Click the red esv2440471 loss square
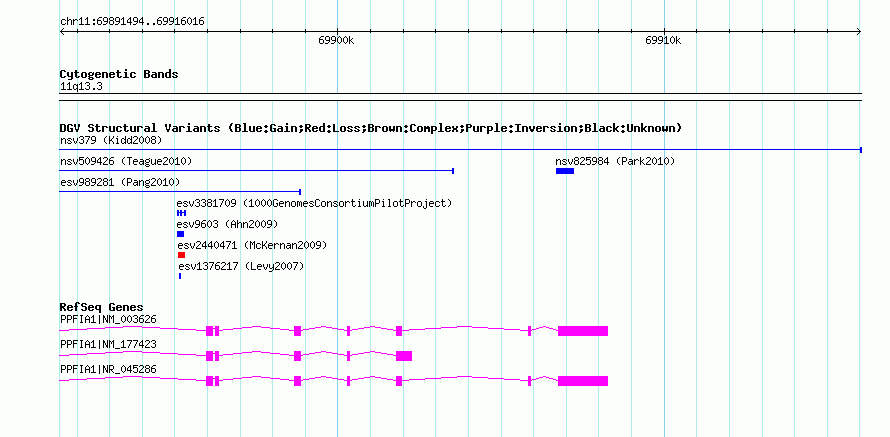890x437 pixels. click(182, 255)
